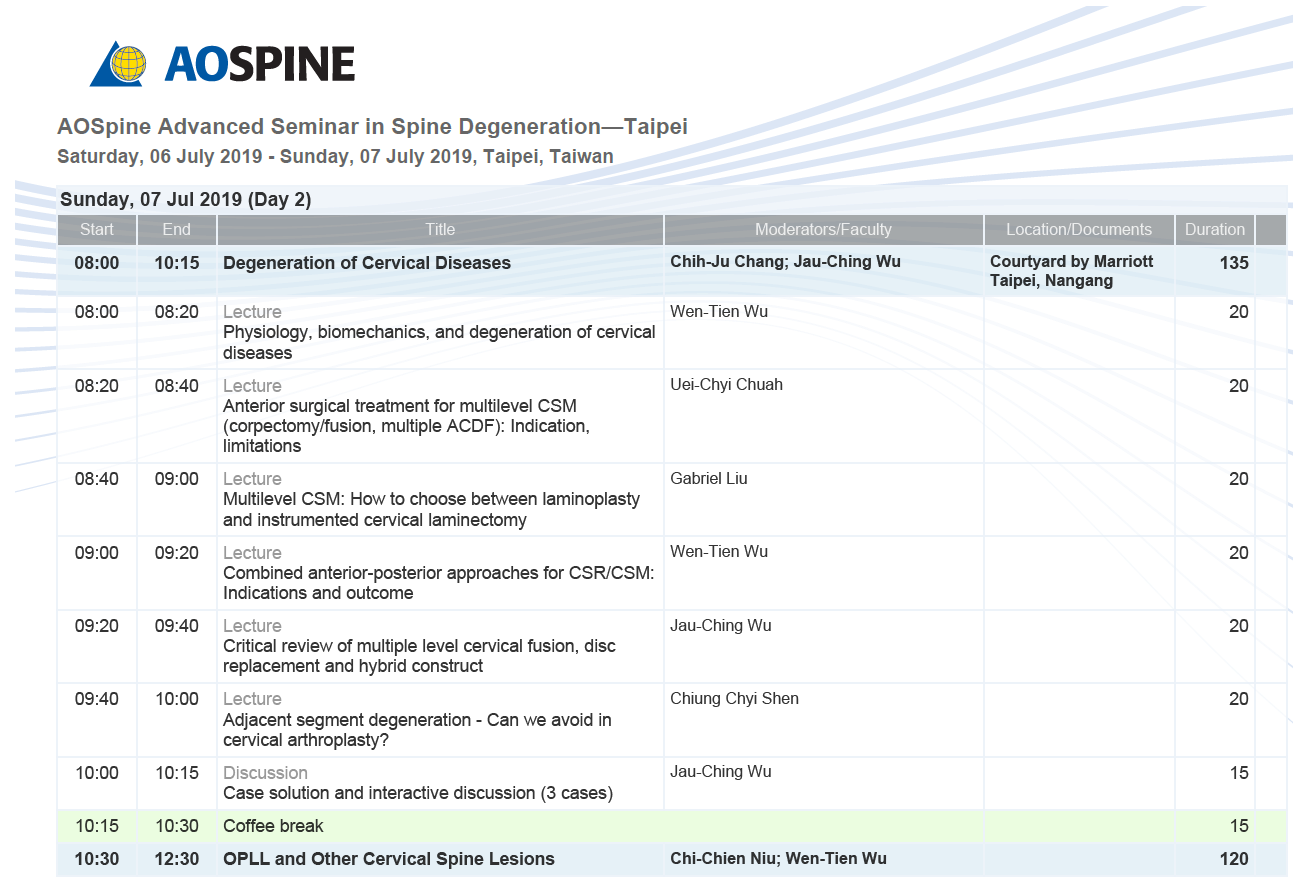The width and height of the screenshot is (1293, 889).
Task: Click faculty name 'Gabriel Liu'
Action: click(709, 479)
